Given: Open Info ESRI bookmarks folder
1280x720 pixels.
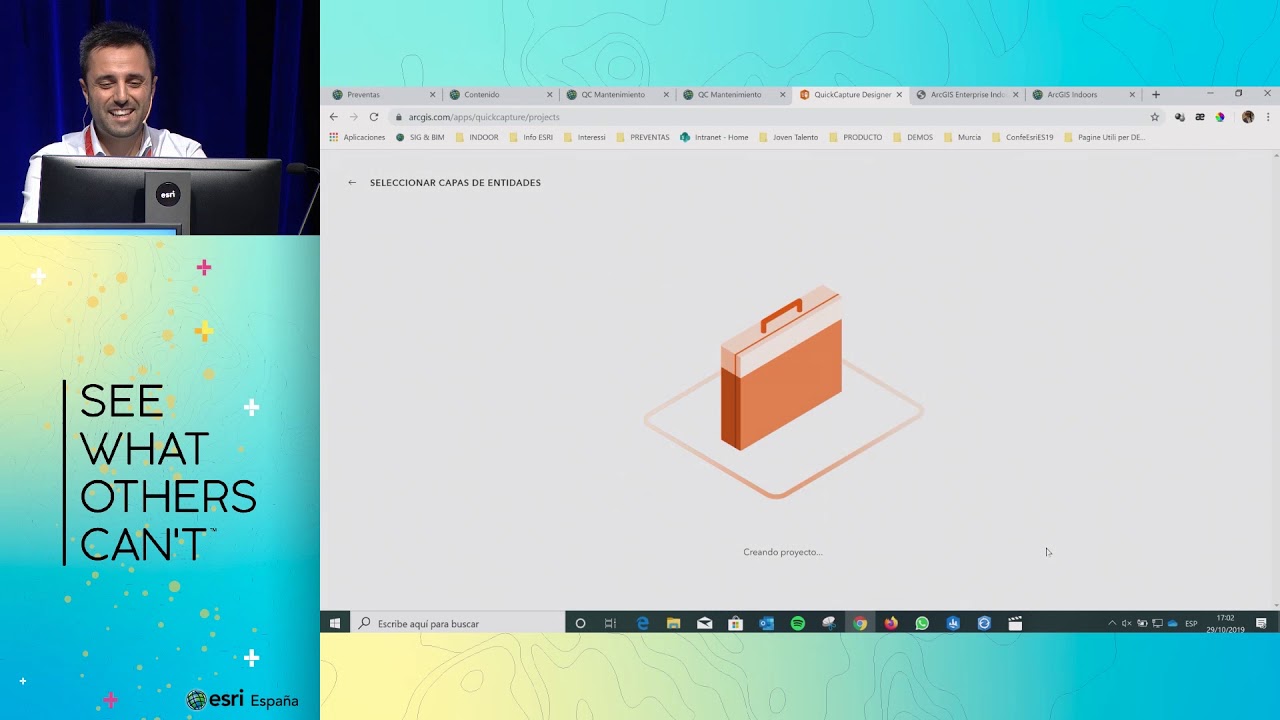Looking at the screenshot, I should [x=531, y=137].
